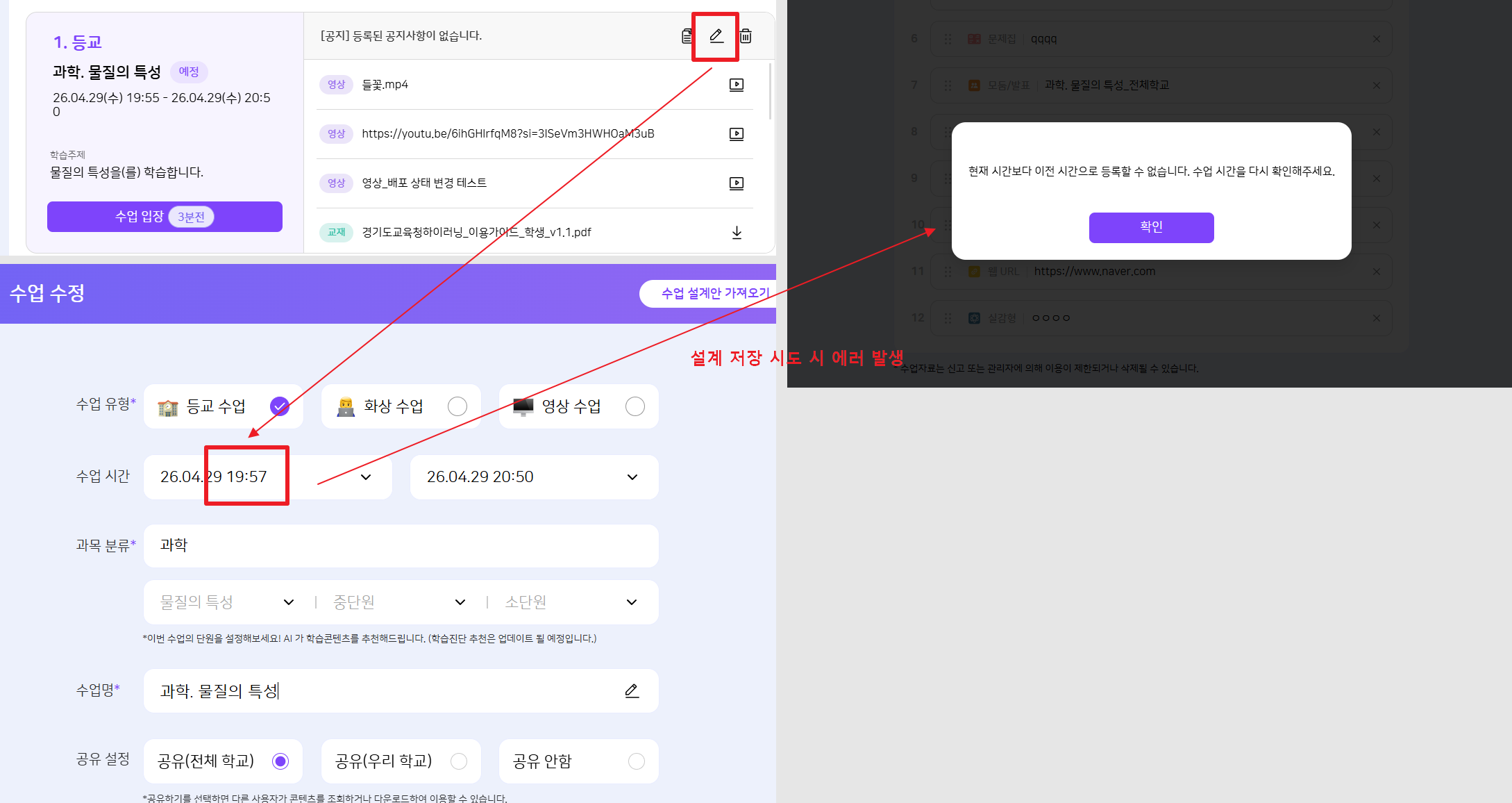Download the 경기도교육청하이러닝 pdf file
This screenshot has height=803, width=1512.
pyautogui.click(x=737, y=233)
